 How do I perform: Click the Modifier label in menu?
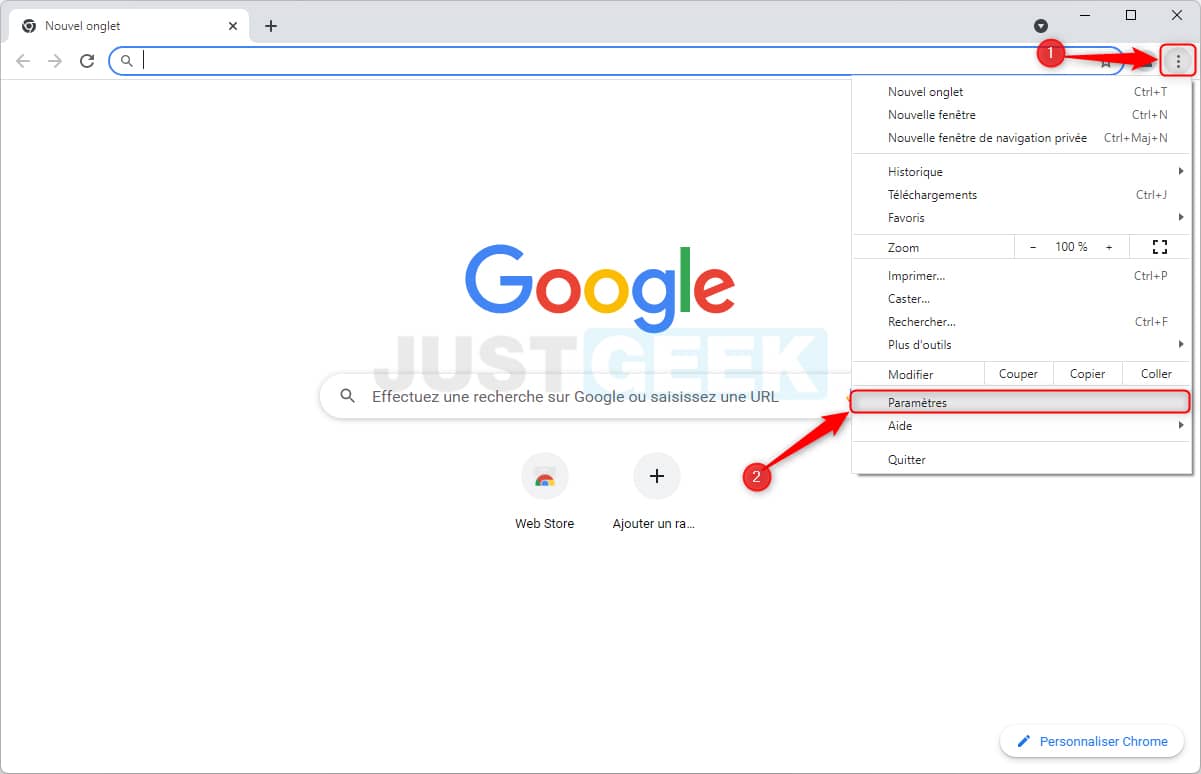[x=910, y=374]
